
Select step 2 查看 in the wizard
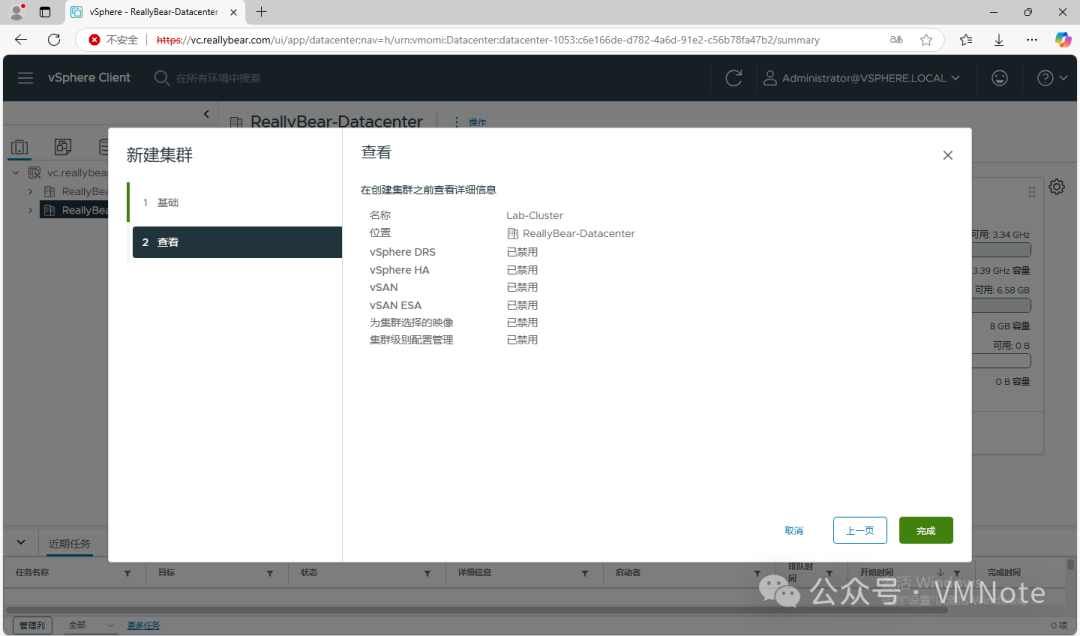237,242
